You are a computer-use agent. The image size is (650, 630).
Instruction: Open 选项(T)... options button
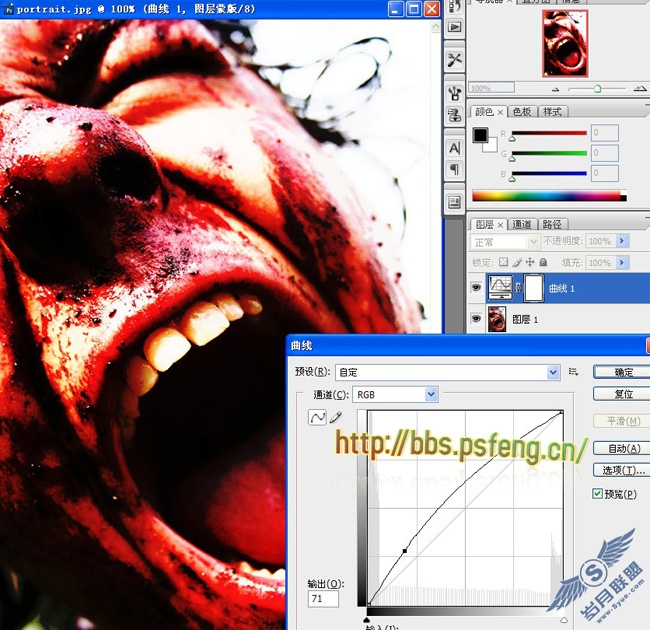[621, 470]
